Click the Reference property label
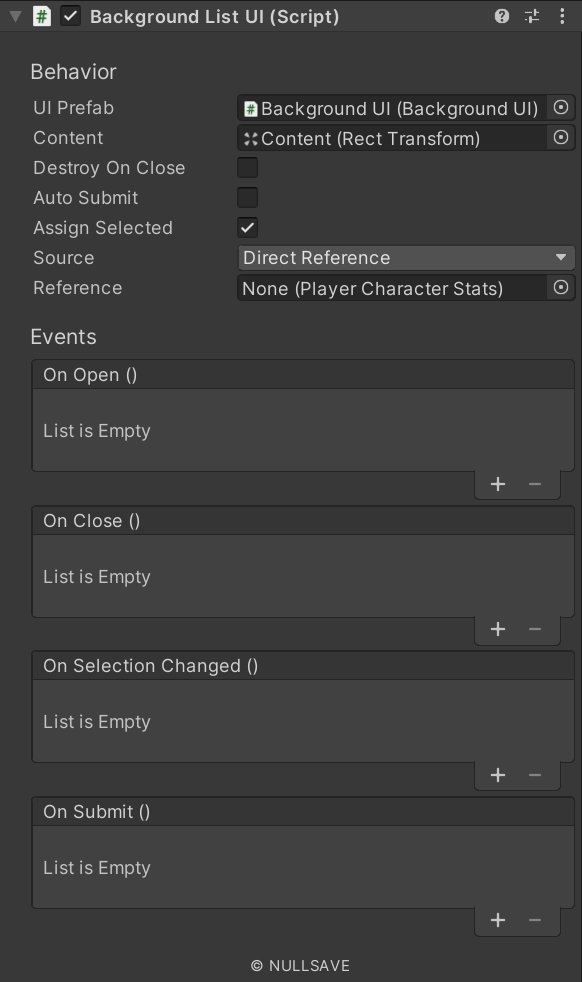Viewport: 582px width, 982px height. pos(78,288)
